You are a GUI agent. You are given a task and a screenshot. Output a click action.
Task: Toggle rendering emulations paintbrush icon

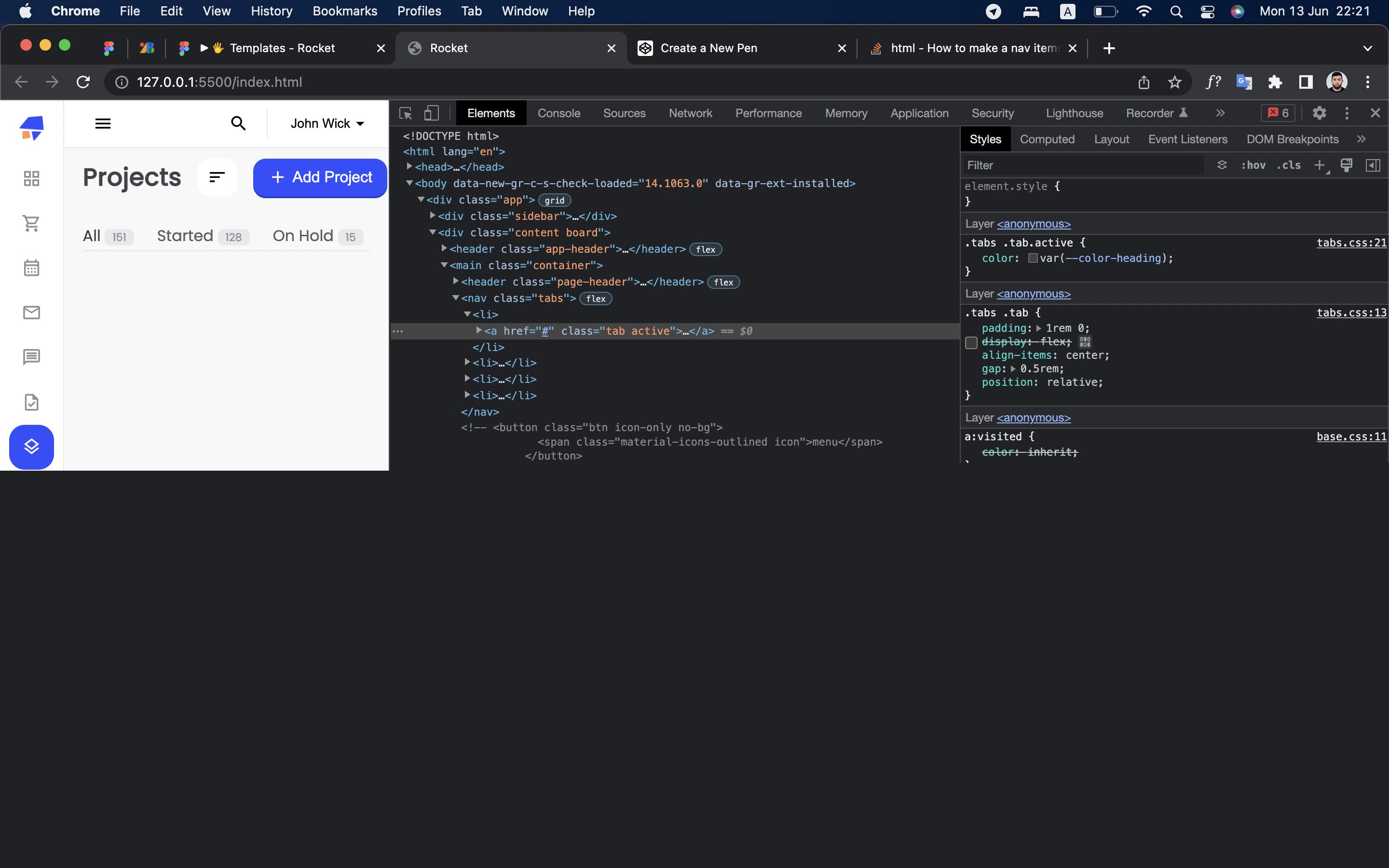pos(1347,165)
